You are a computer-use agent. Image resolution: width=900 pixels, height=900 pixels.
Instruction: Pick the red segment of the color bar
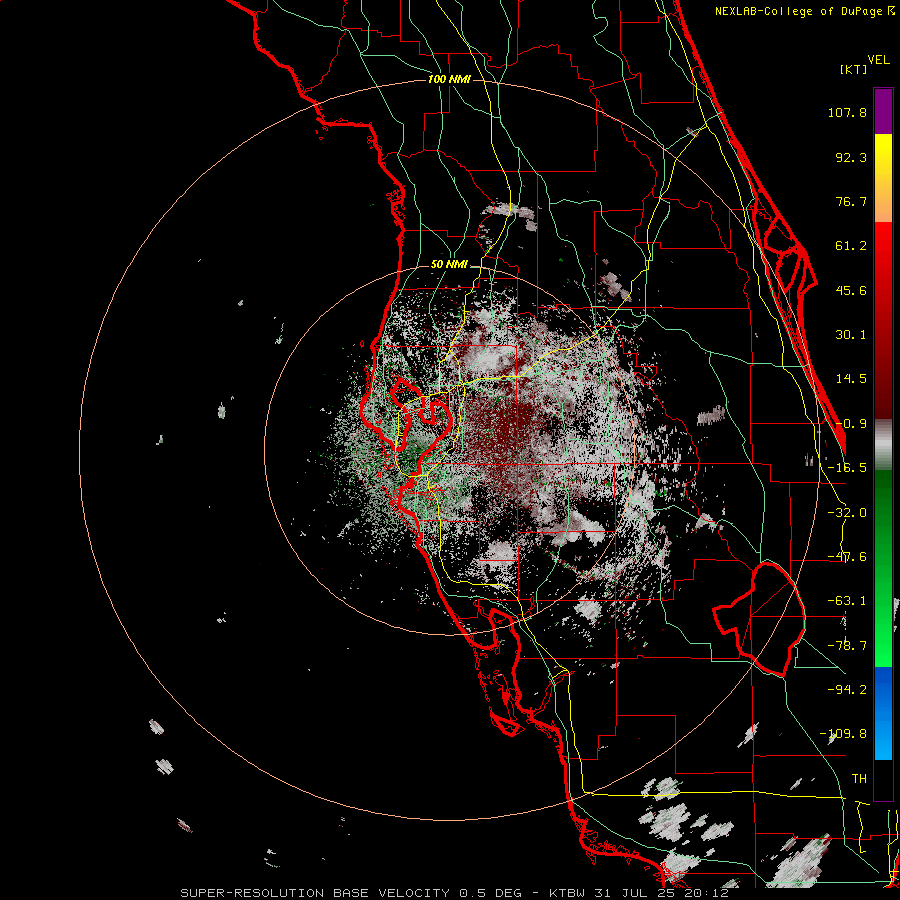(883, 320)
